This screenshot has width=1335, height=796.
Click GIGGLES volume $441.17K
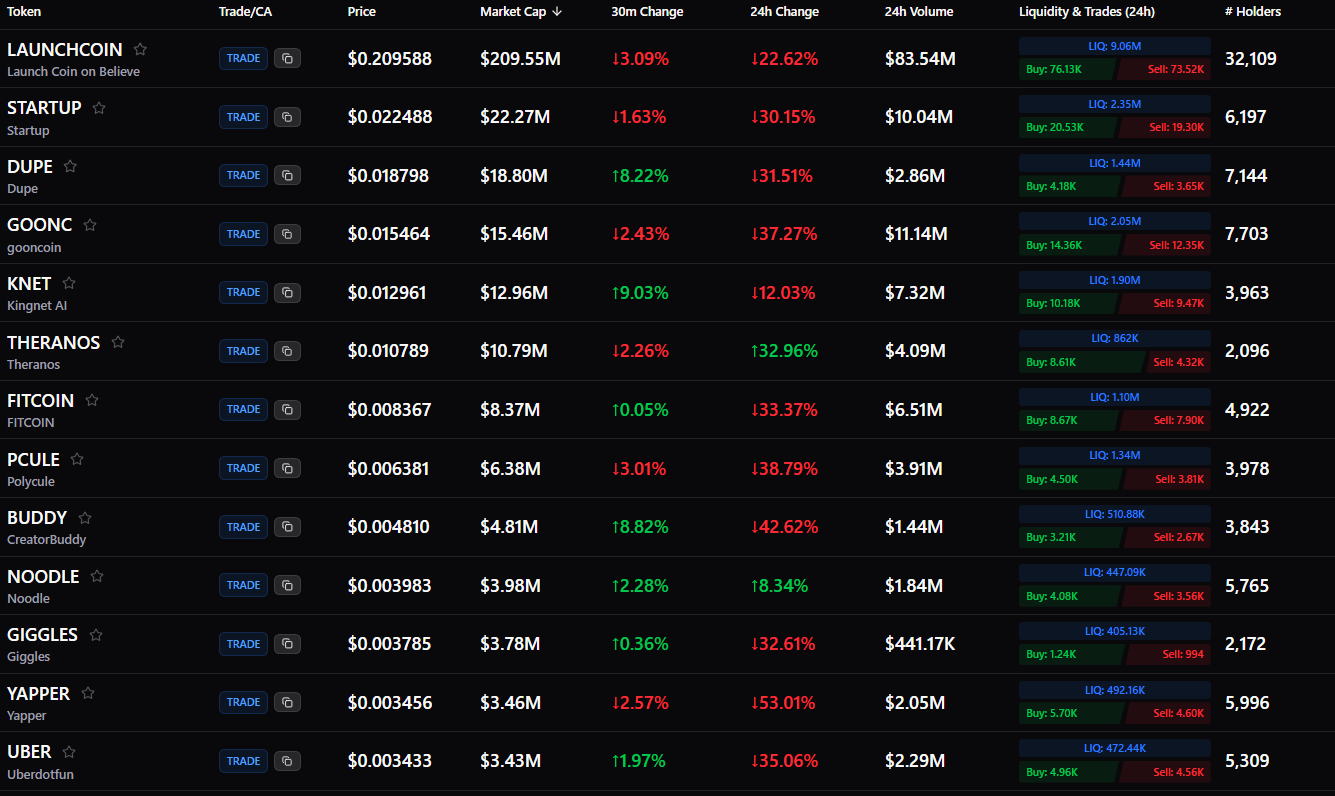point(920,644)
